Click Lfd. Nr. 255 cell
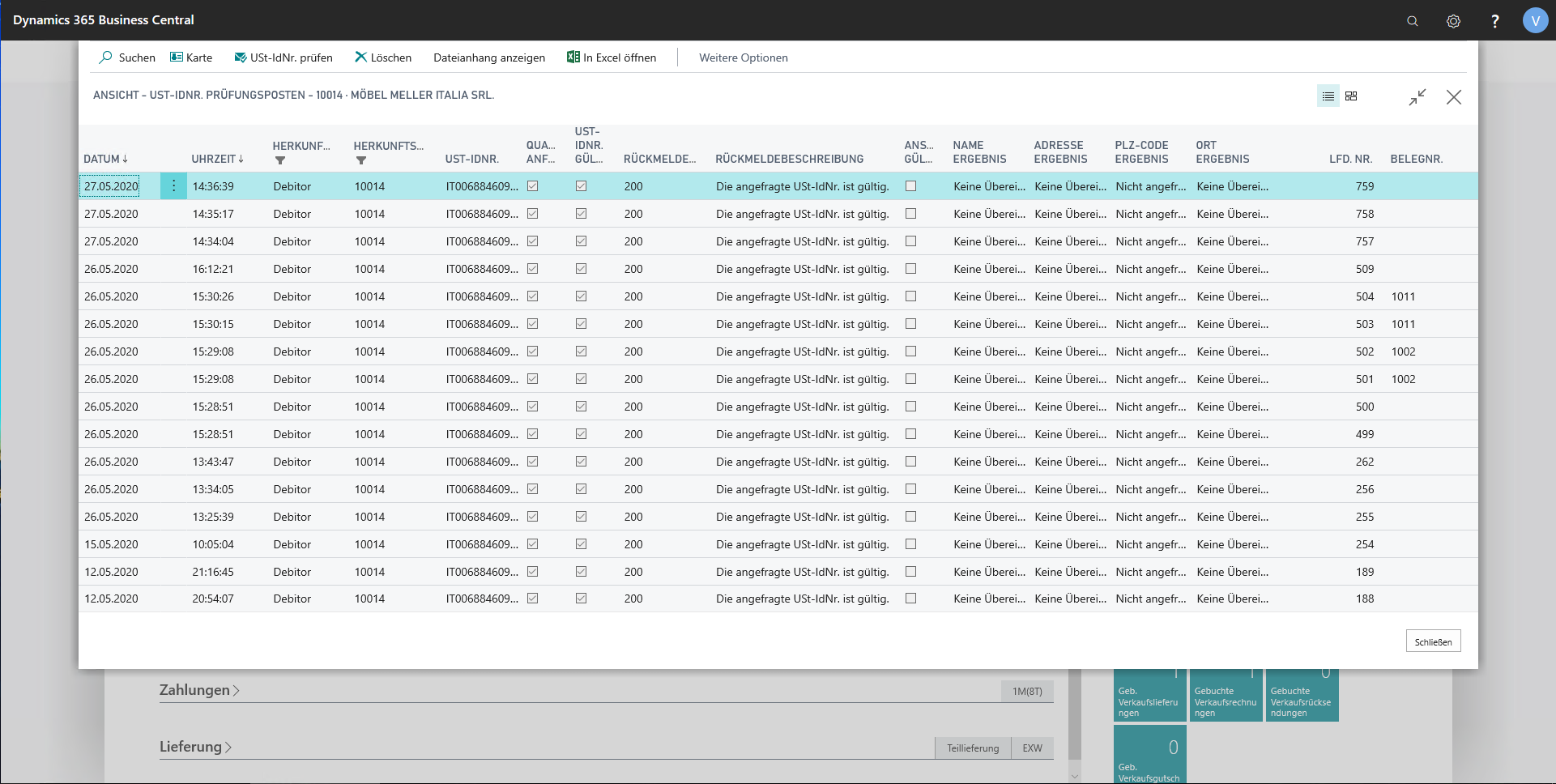Screen dimensions: 1556x784 pos(1365,517)
